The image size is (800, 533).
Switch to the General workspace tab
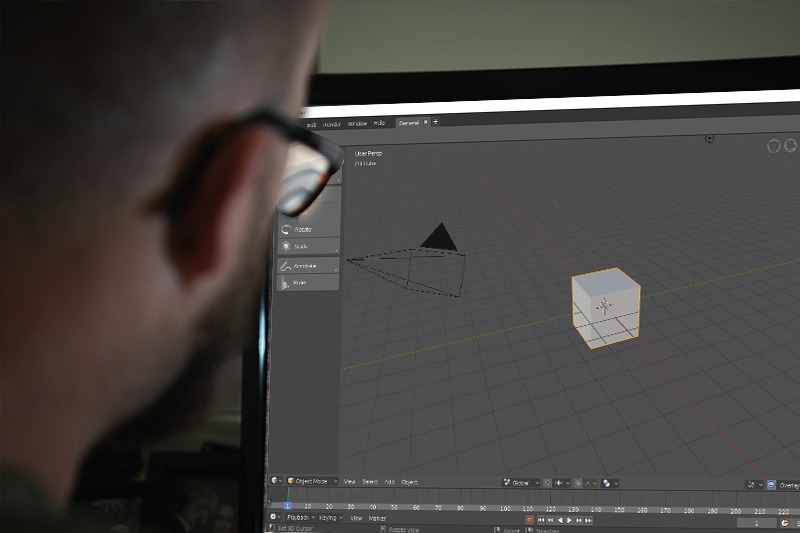409,123
